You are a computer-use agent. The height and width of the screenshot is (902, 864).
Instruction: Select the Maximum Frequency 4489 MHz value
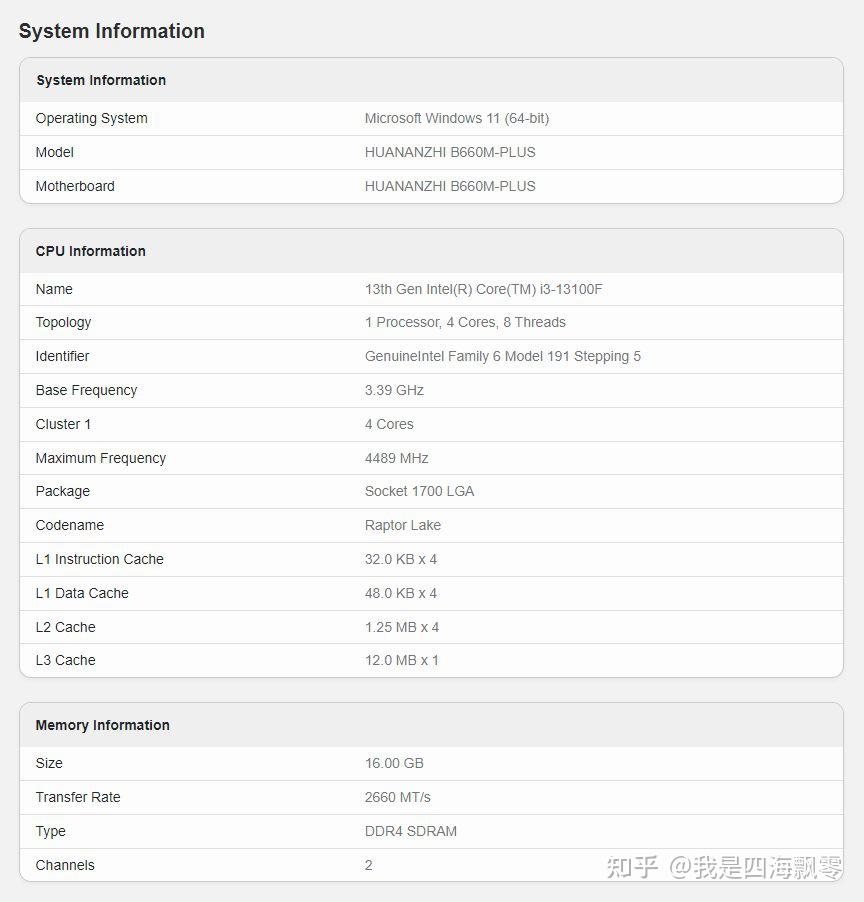coord(396,458)
